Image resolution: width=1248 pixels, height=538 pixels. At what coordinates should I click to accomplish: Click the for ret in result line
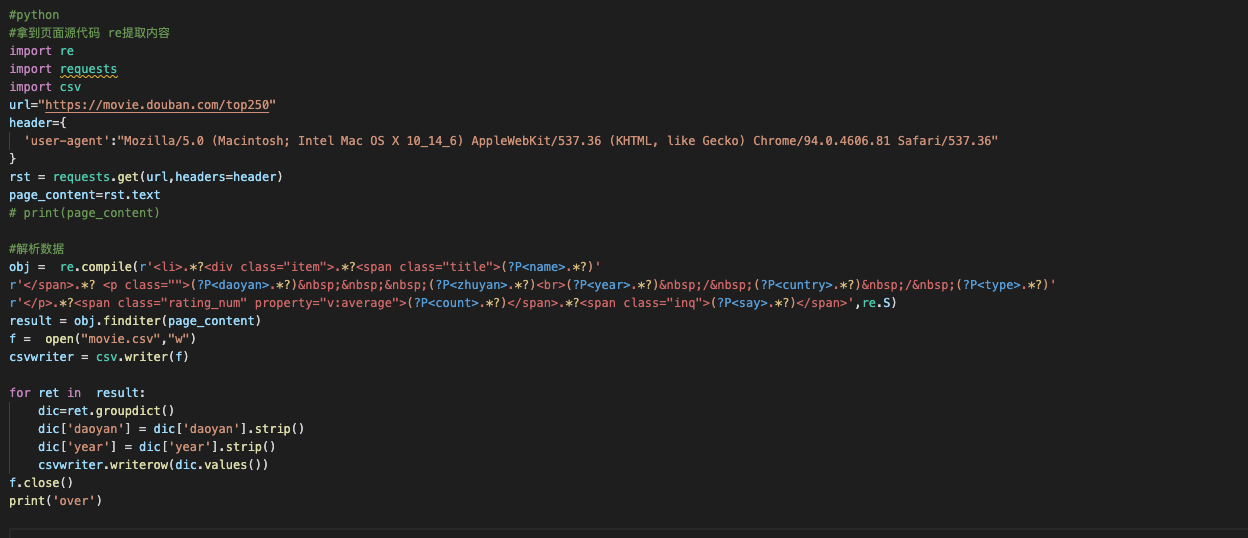pyautogui.click(x=77, y=393)
